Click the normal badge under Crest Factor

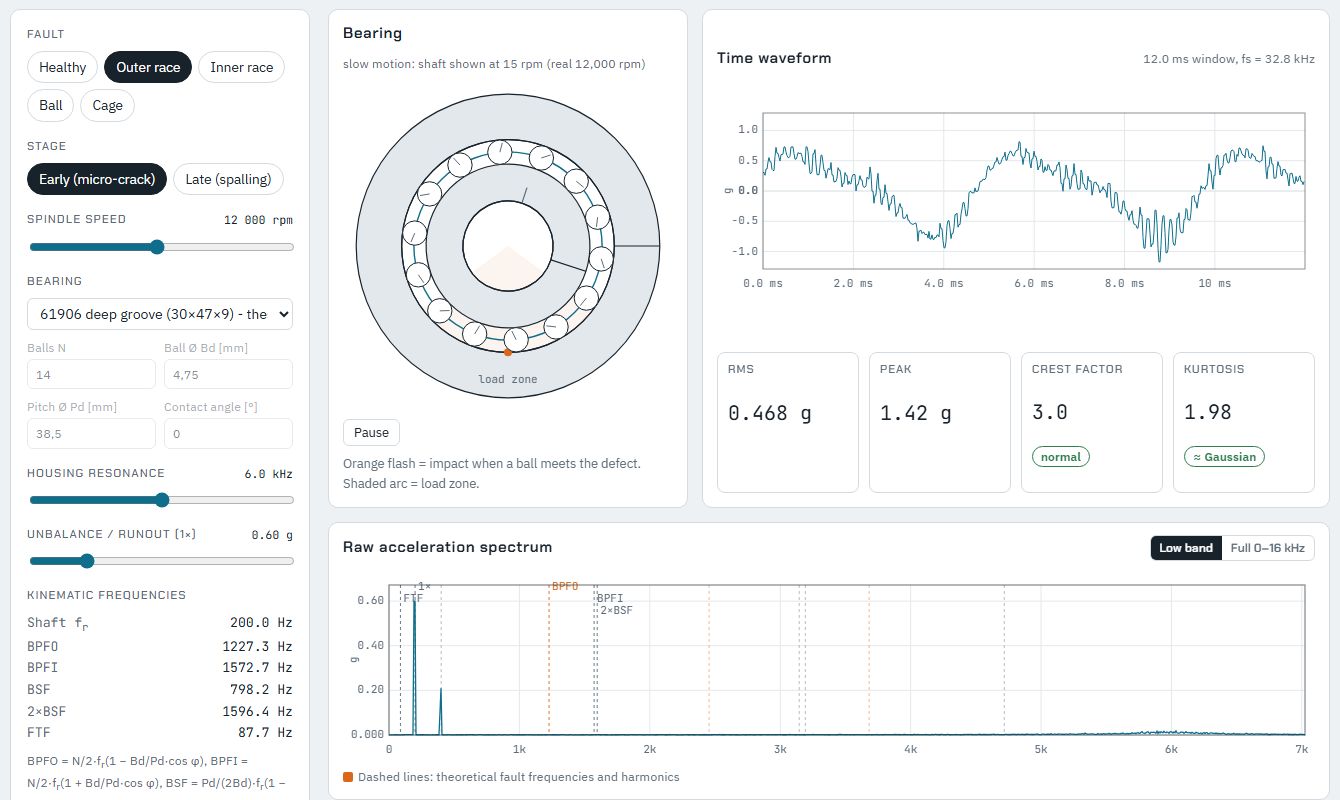(x=1061, y=457)
